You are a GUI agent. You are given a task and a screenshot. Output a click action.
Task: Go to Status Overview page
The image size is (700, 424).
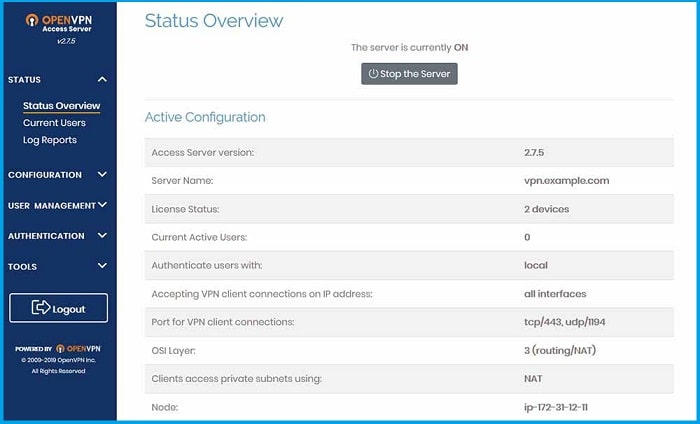[62, 106]
